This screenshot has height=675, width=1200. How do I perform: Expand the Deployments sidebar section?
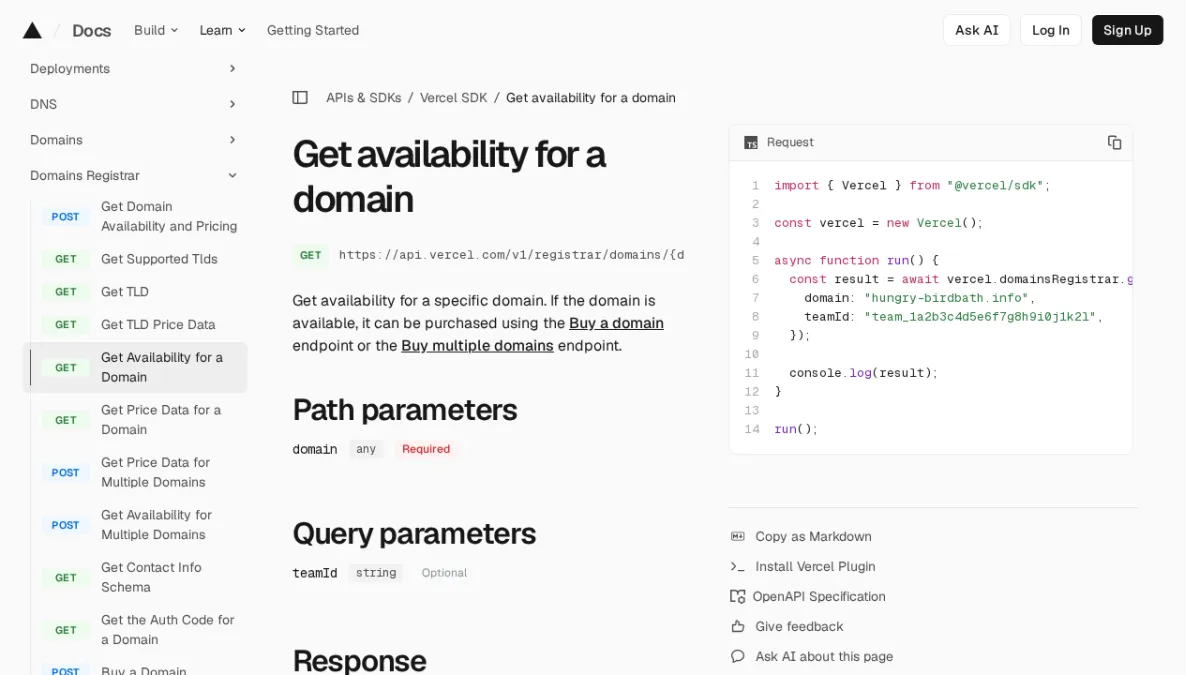(134, 69)
